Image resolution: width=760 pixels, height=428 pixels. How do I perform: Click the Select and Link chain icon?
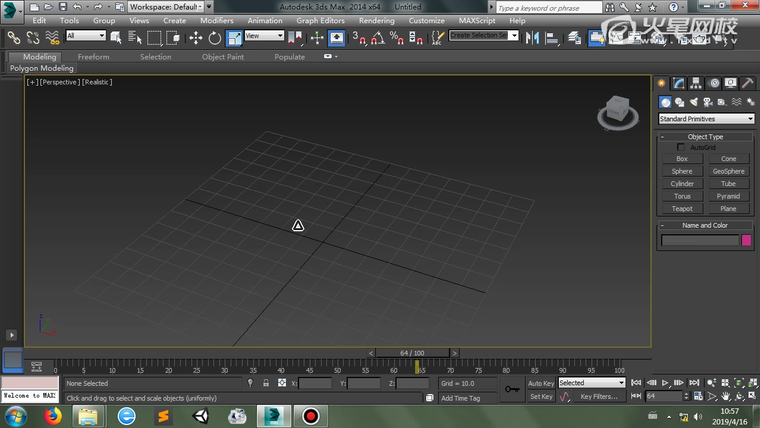(x=14, y=38)
